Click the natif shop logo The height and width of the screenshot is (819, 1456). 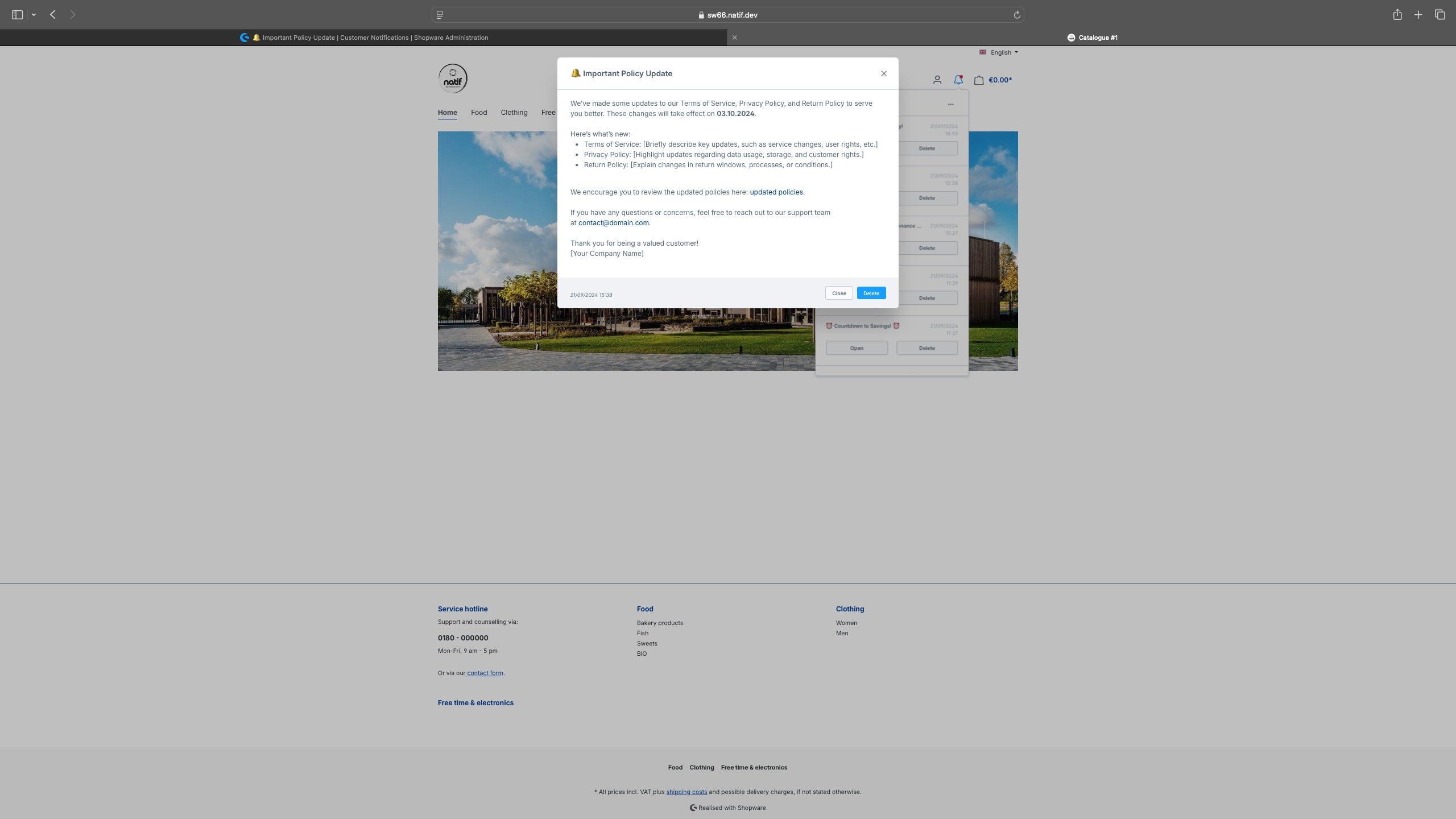coord(453,78)
